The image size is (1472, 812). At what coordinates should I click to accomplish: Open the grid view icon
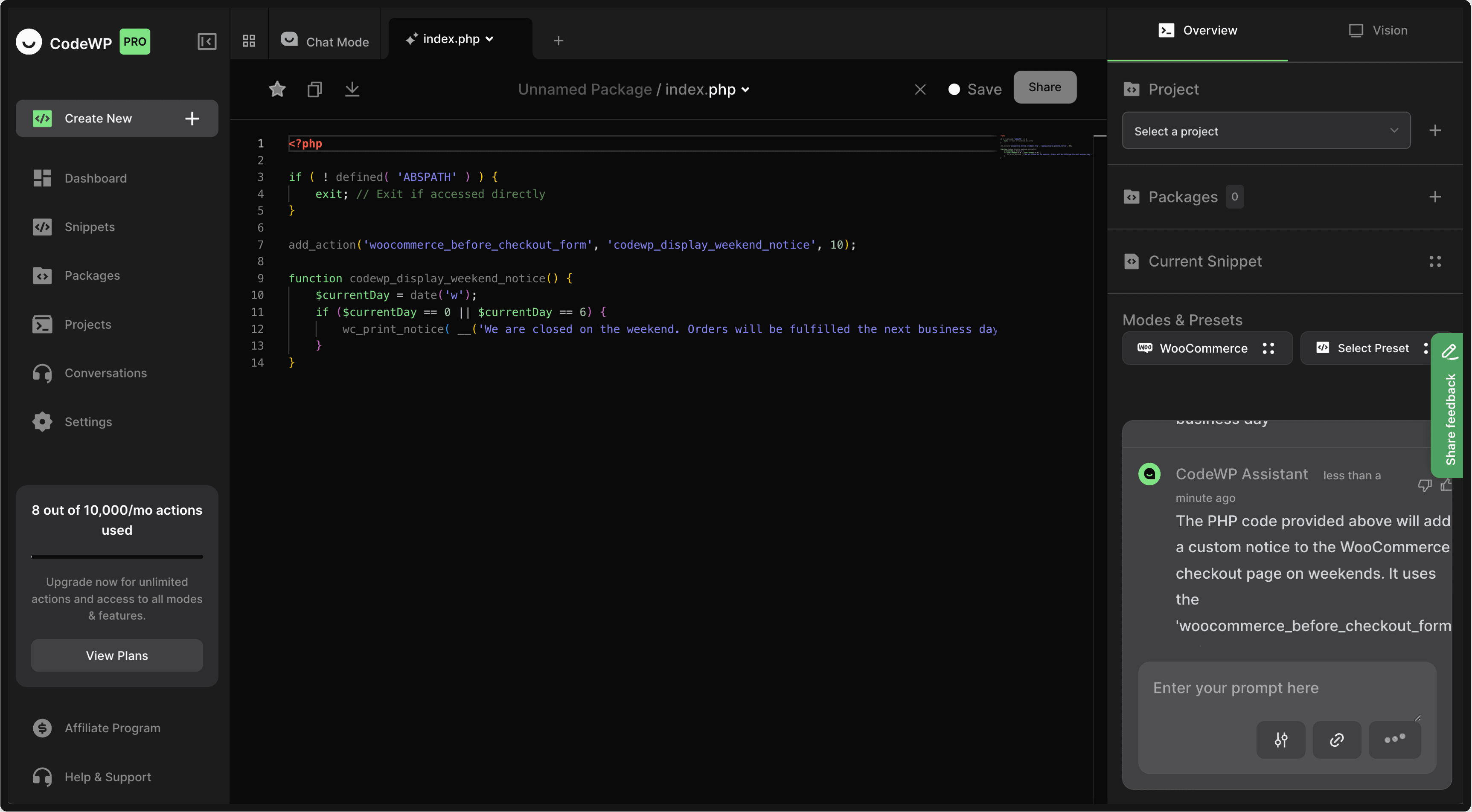249,41
